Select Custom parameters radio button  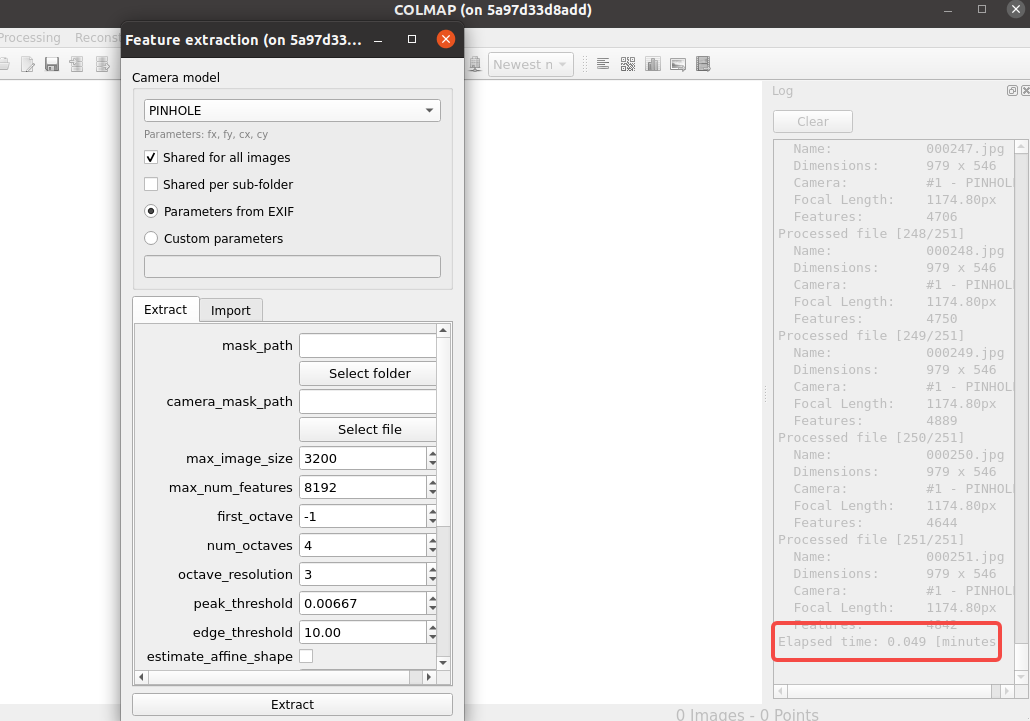(x=151, y=238)
